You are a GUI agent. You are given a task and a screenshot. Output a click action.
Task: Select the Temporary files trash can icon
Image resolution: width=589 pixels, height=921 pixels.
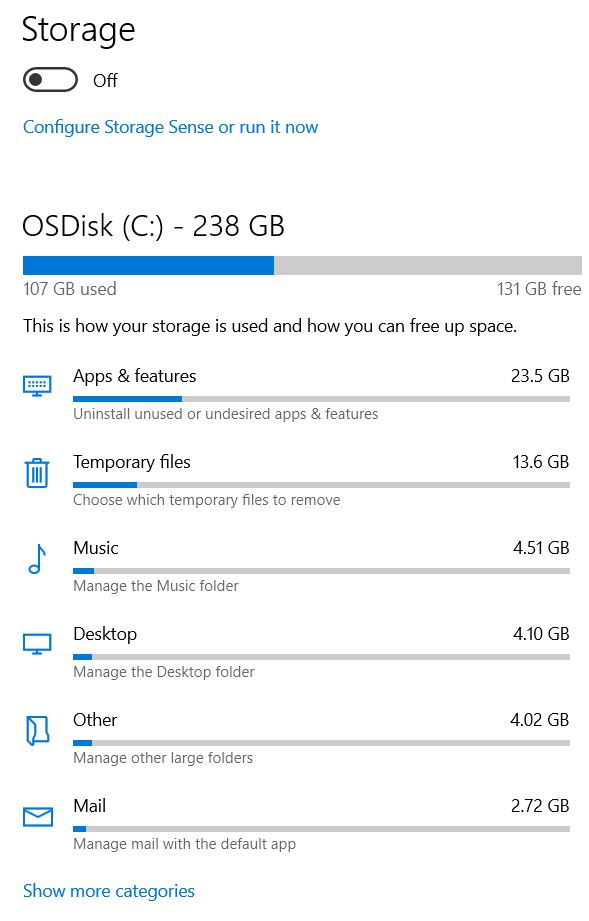(x=37, y=471)
